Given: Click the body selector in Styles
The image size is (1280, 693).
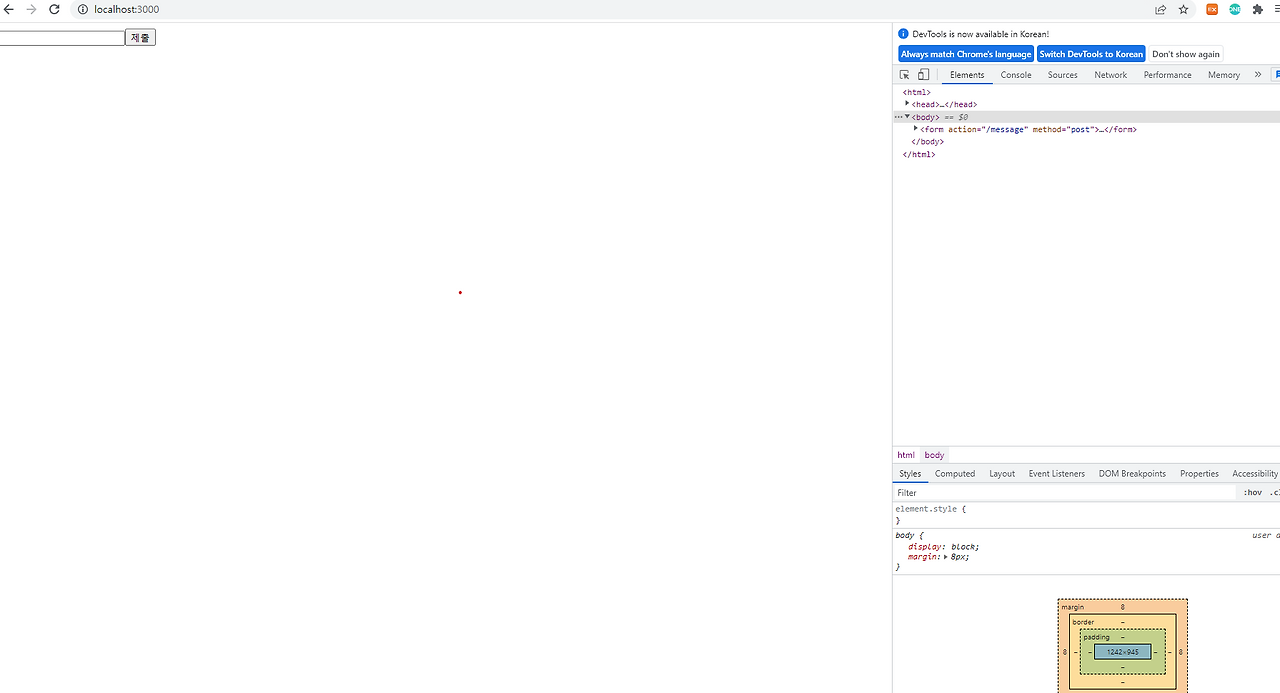Looking at the screenshot, I should click(x=905, y=536).
